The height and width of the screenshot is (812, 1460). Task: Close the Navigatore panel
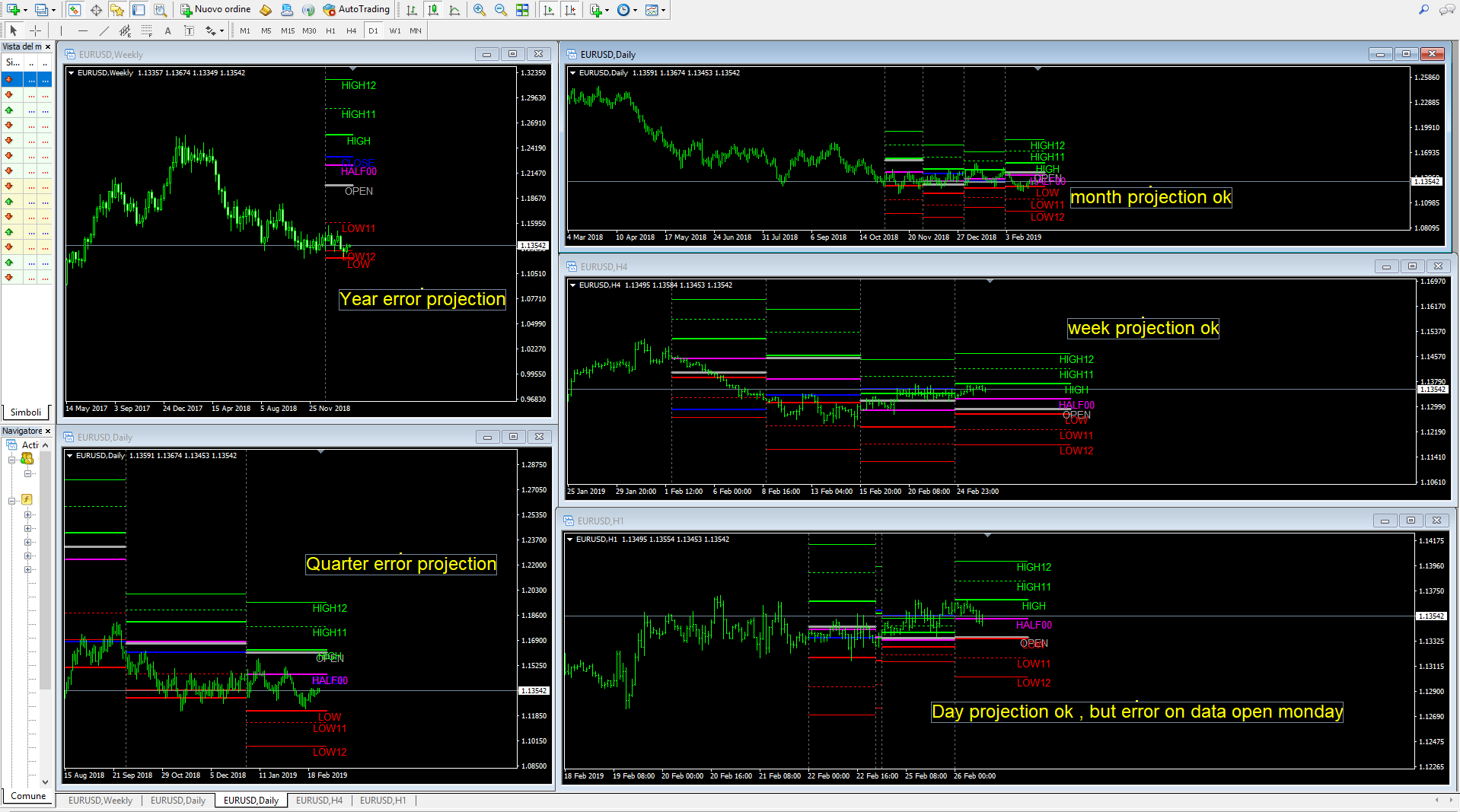(x=48, y=431)
